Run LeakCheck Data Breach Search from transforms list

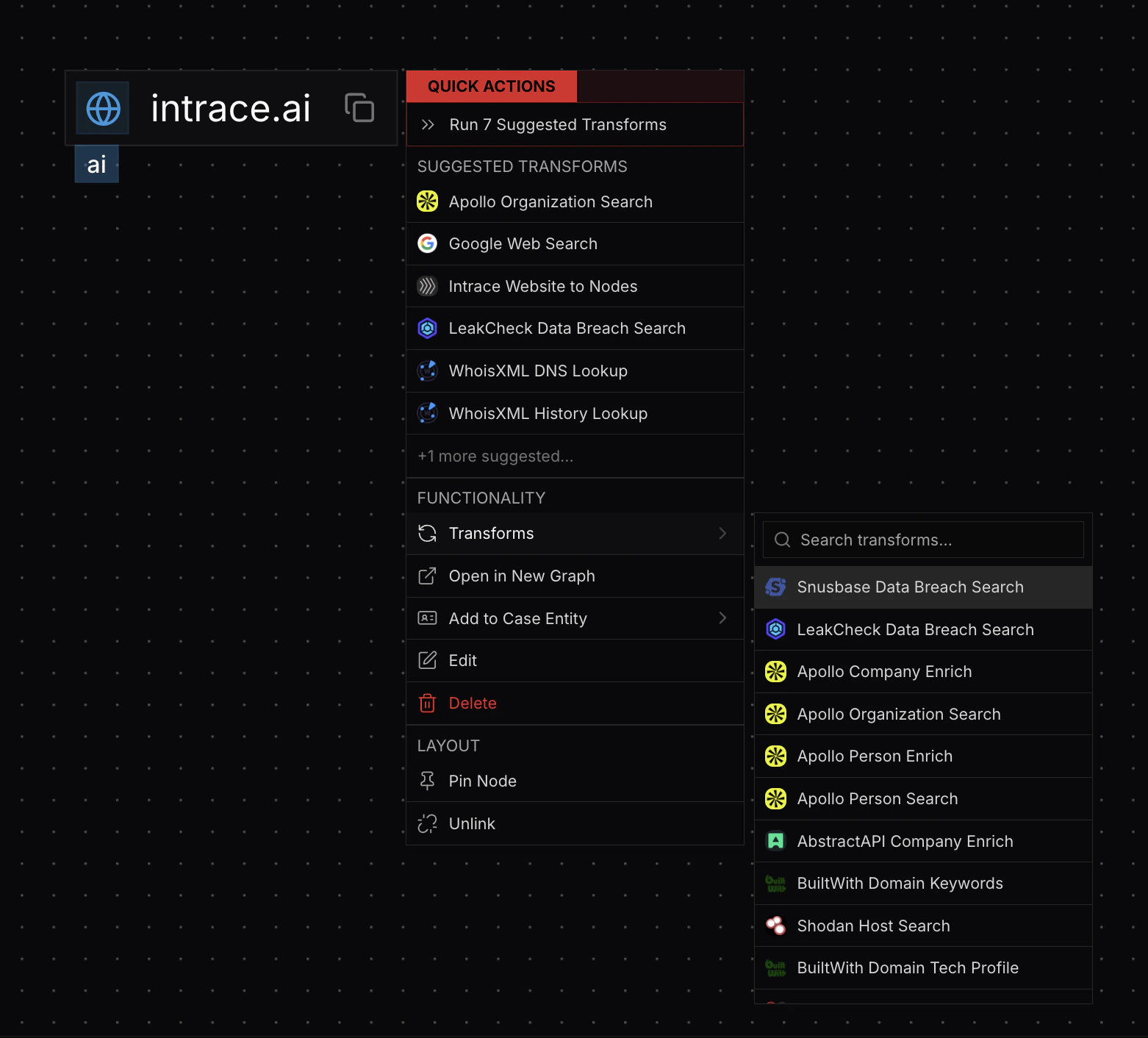[923, 629]
